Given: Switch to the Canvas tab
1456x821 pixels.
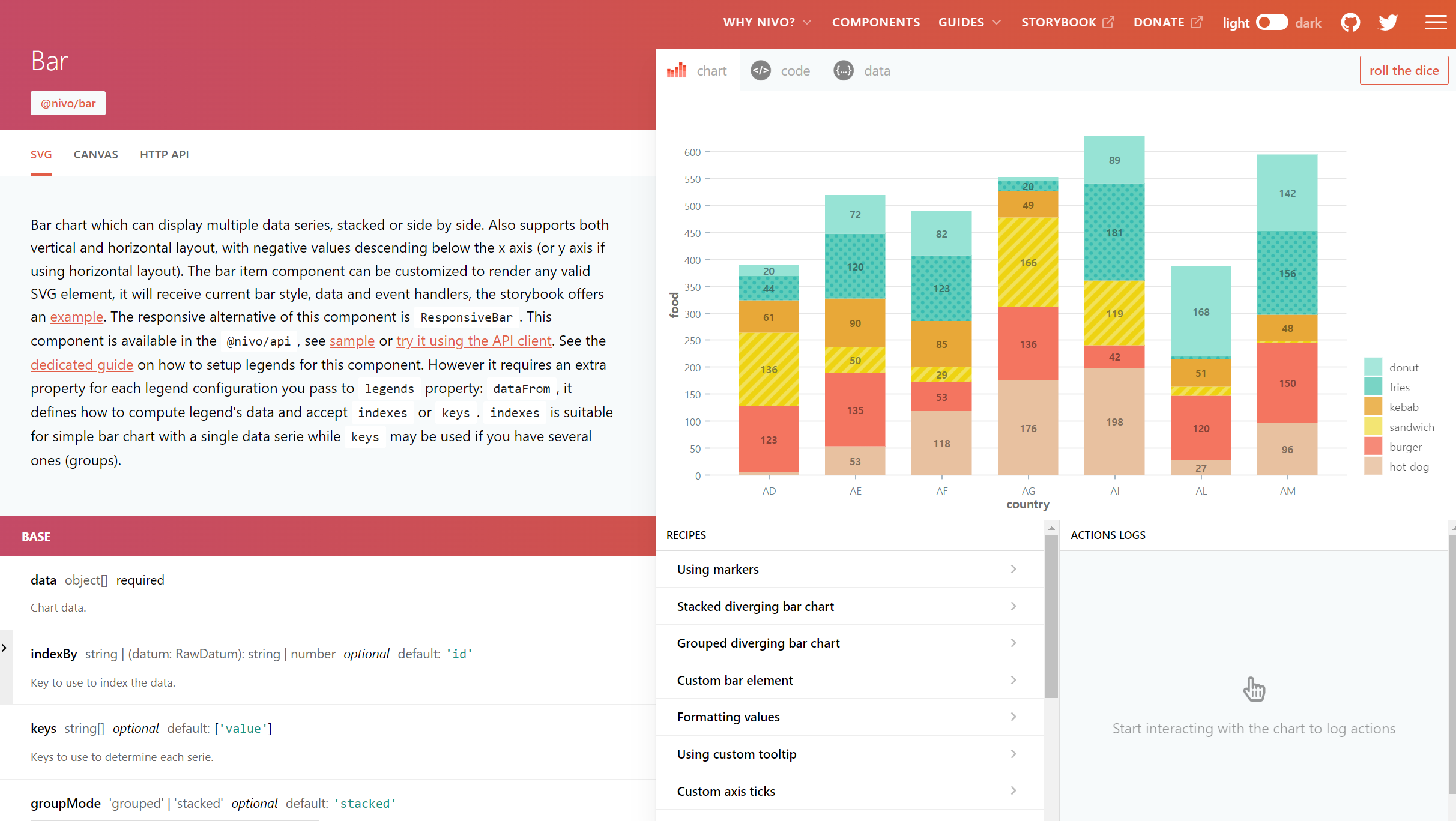Looking at the screenshot, I should point(96,154).
